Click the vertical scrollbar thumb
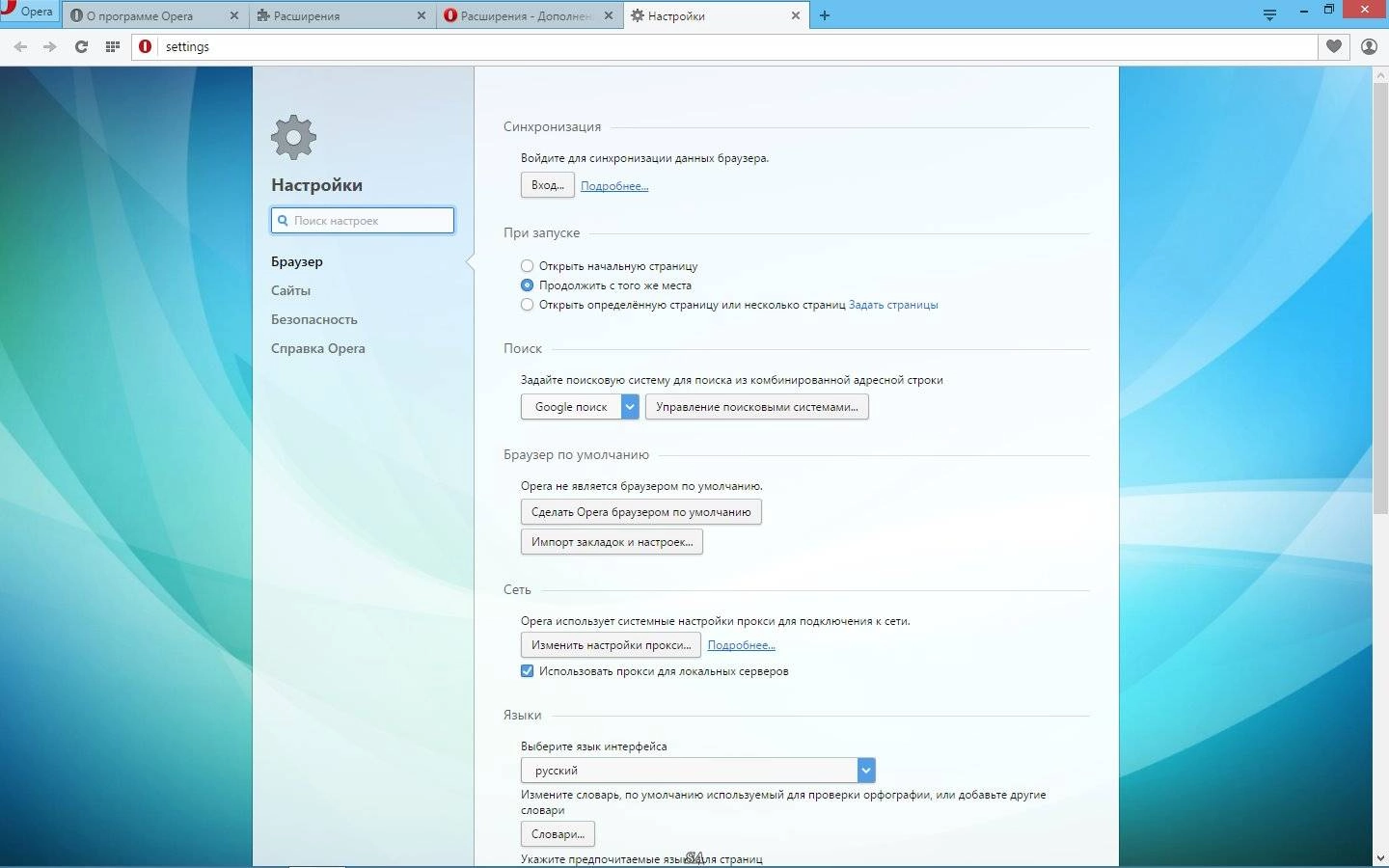Viewport: 1389px width, 868px height. [1380, 299]
